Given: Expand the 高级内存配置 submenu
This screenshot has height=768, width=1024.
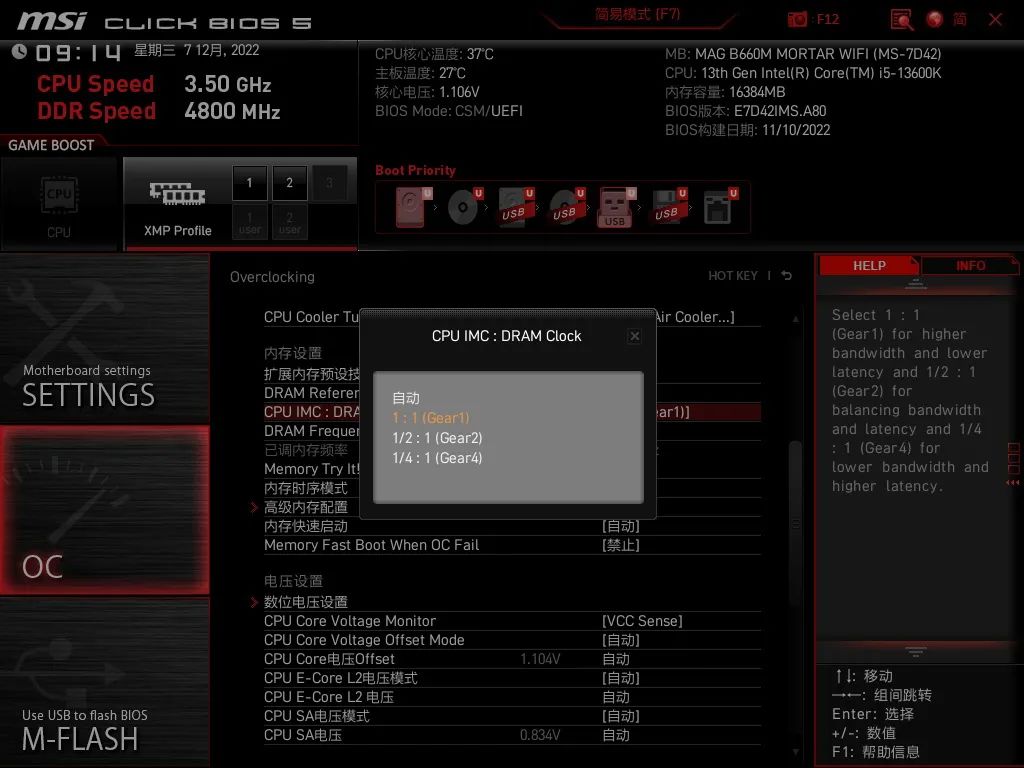Looking at the screenshot, I should (306, 507).
